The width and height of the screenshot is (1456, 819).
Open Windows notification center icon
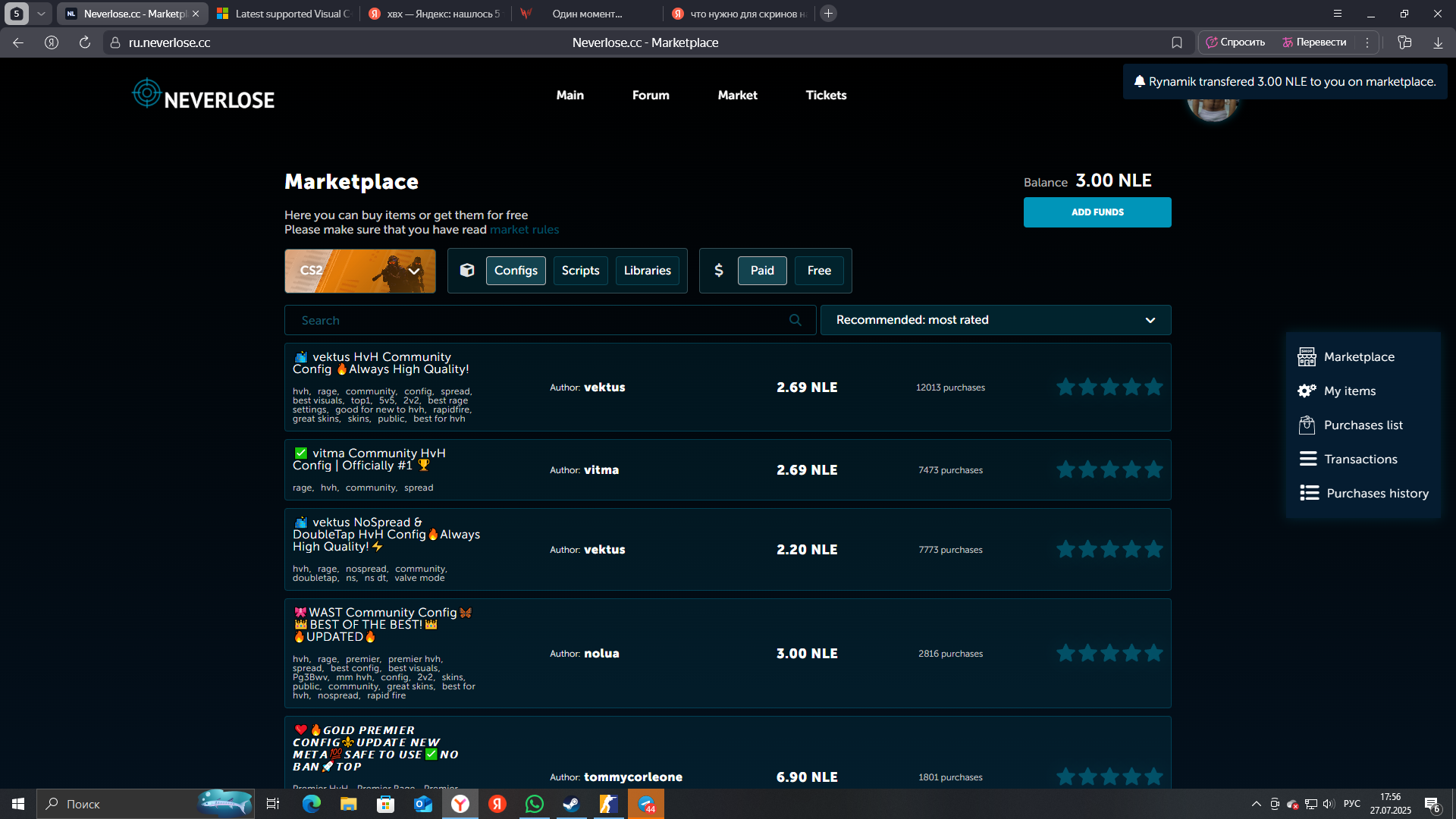pos(1432,805)
